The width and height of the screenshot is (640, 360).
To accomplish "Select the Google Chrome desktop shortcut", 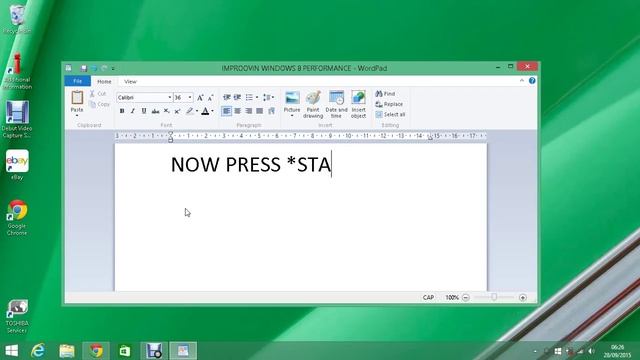I will coord(17,218).
